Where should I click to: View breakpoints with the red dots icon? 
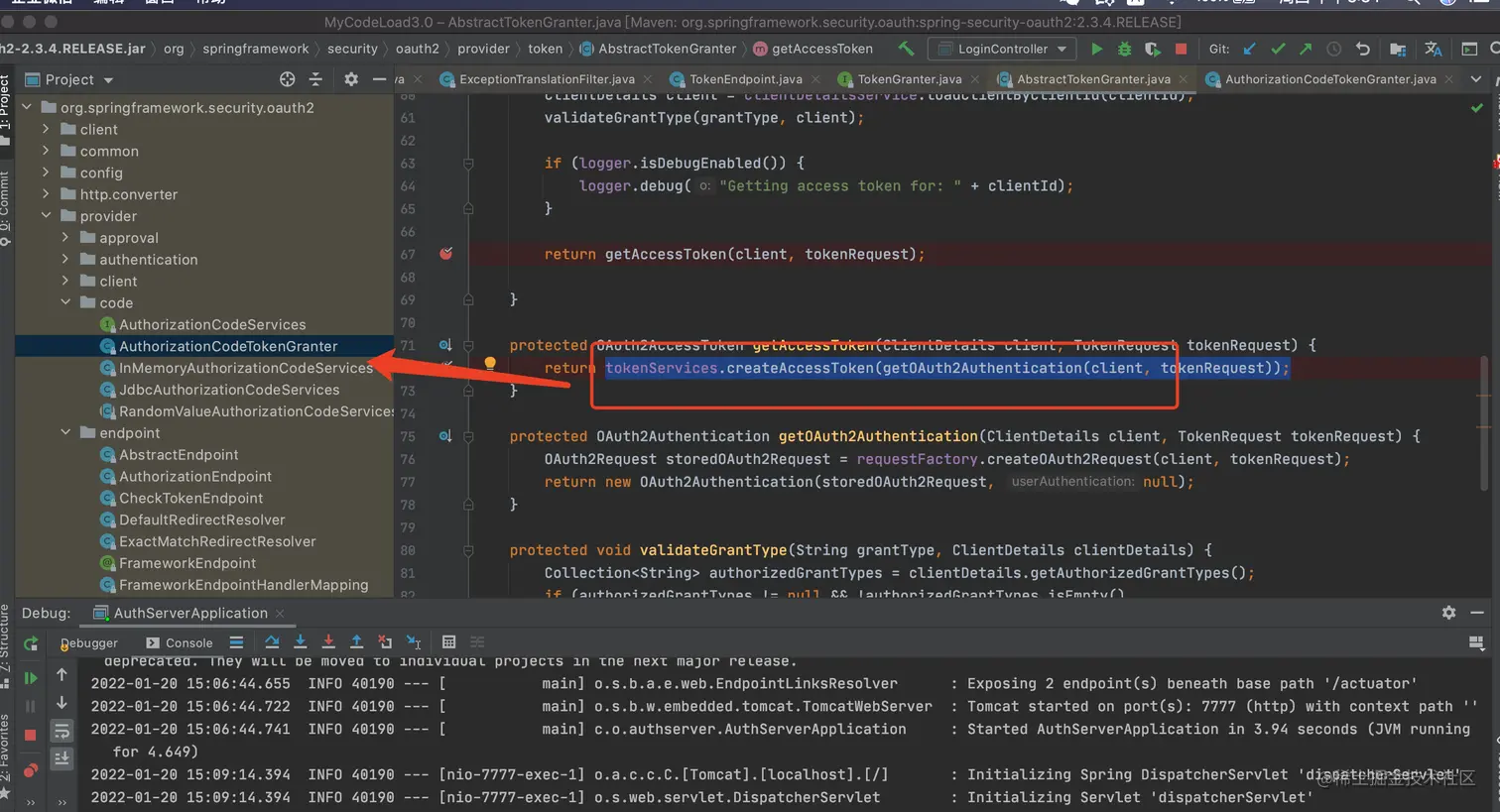(31, 770)
